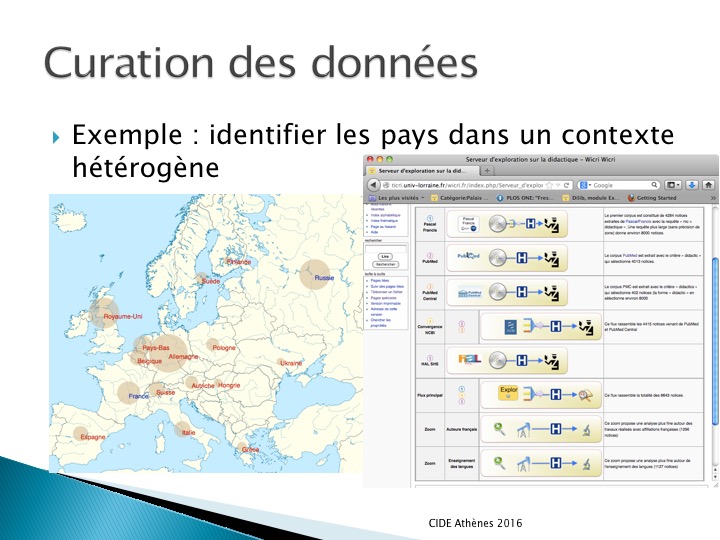Click the Rechercher button in the sidebar
Image resolution: width=720 pixels, height=540 pixels.
click(386, 264)
